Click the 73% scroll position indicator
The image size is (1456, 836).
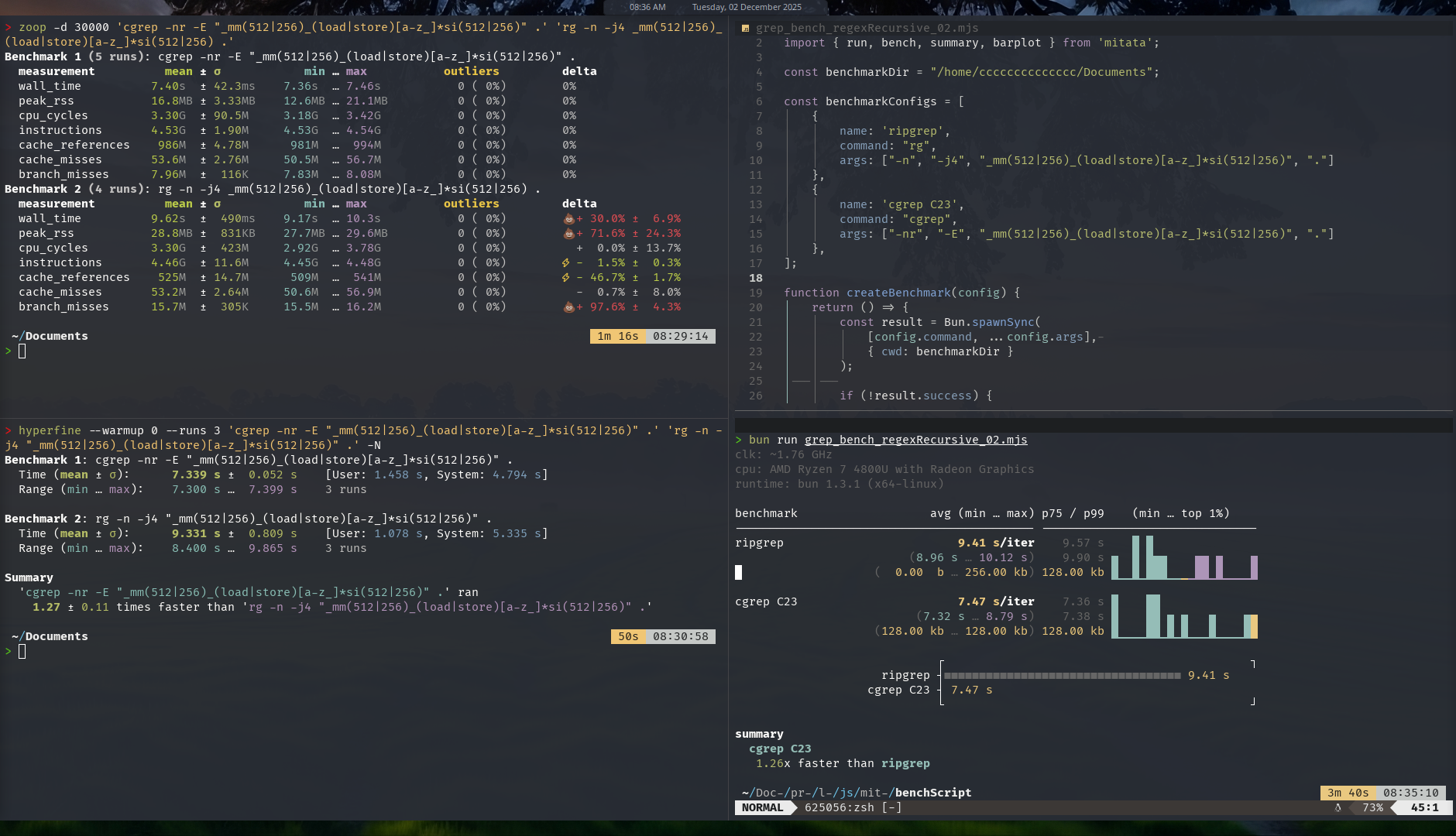(1372, 807)
